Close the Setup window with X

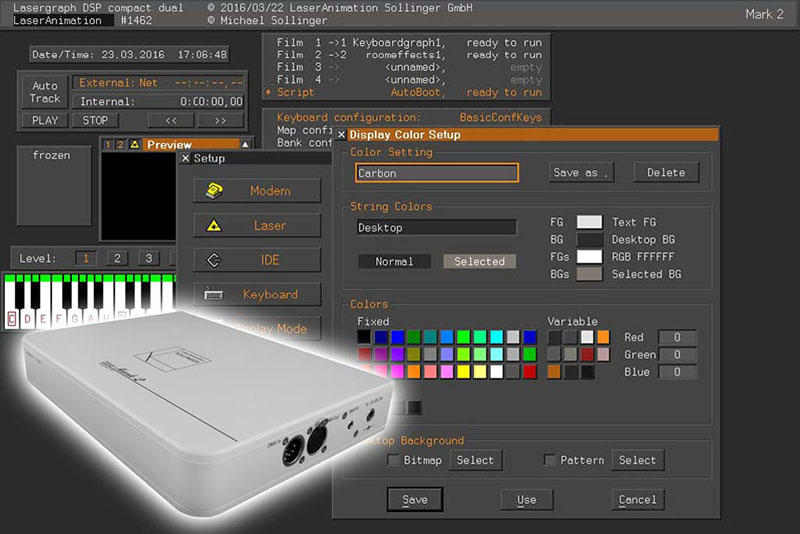pos(185,158)
